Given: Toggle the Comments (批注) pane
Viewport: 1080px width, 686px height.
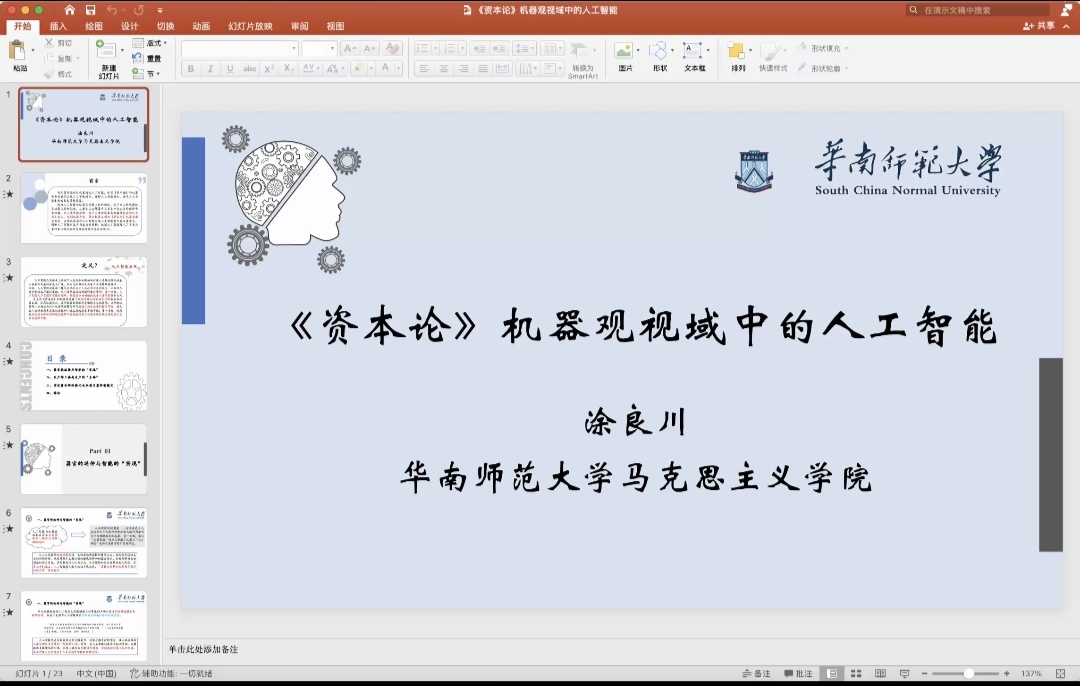Looking at the screenshot, I should 798,674.
